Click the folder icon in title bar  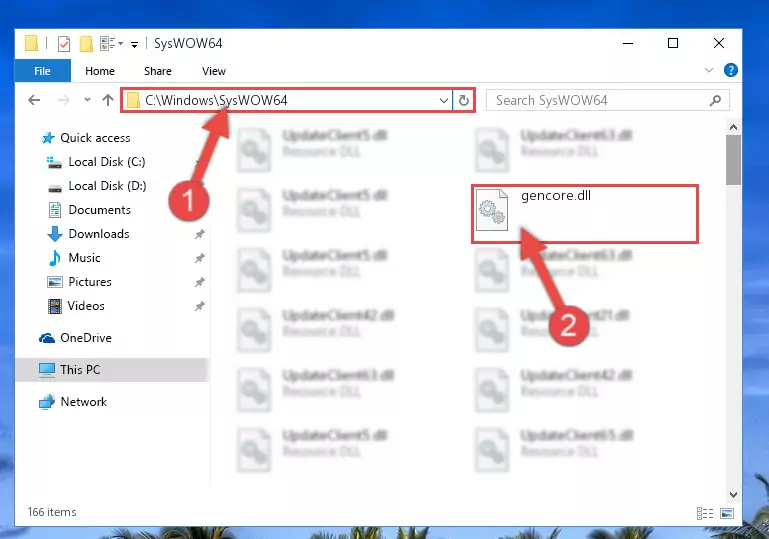[x=31, y=43]
